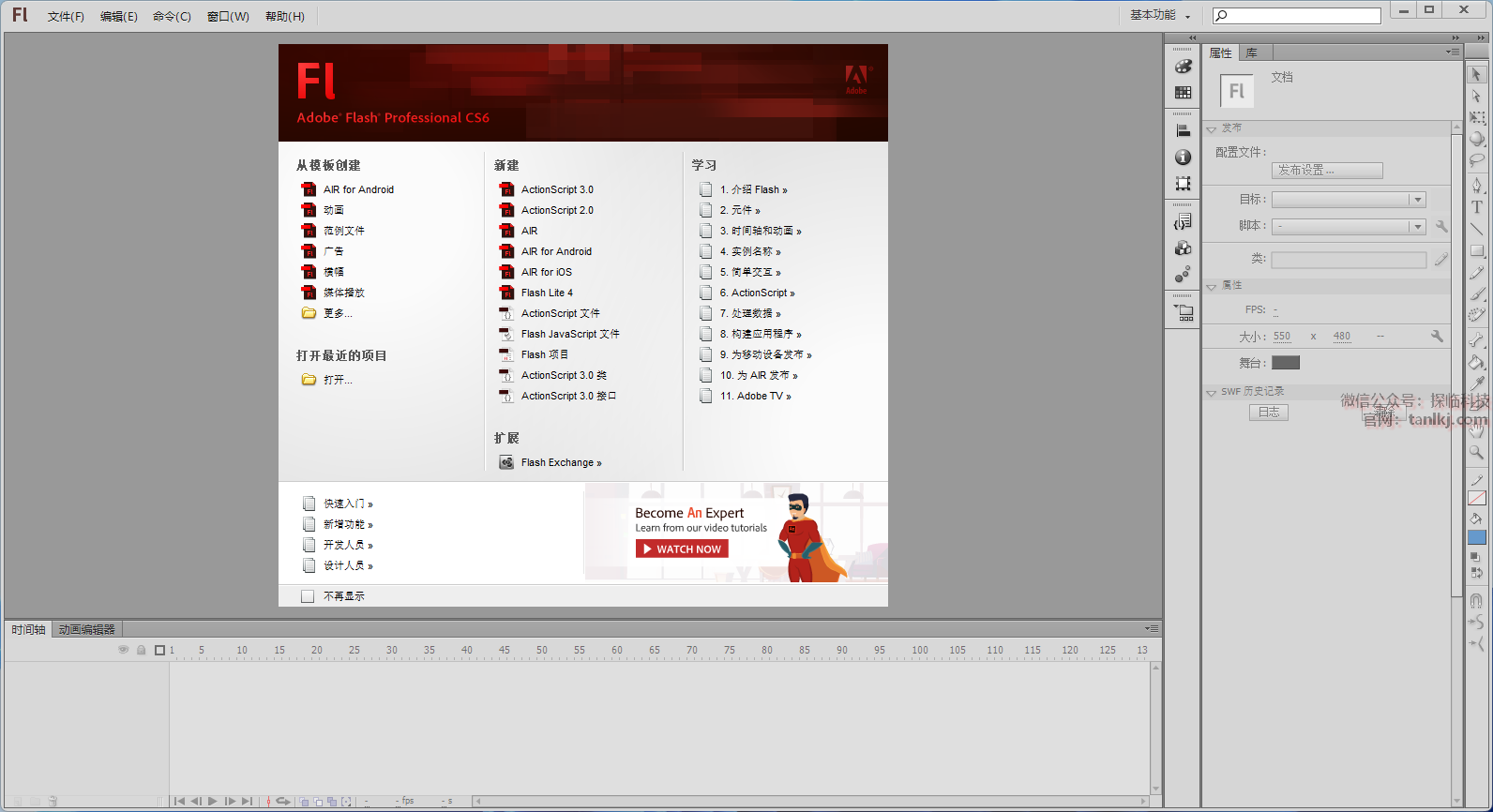
Task: Open the 窗口(W) menu
Action: pos(228,16)
